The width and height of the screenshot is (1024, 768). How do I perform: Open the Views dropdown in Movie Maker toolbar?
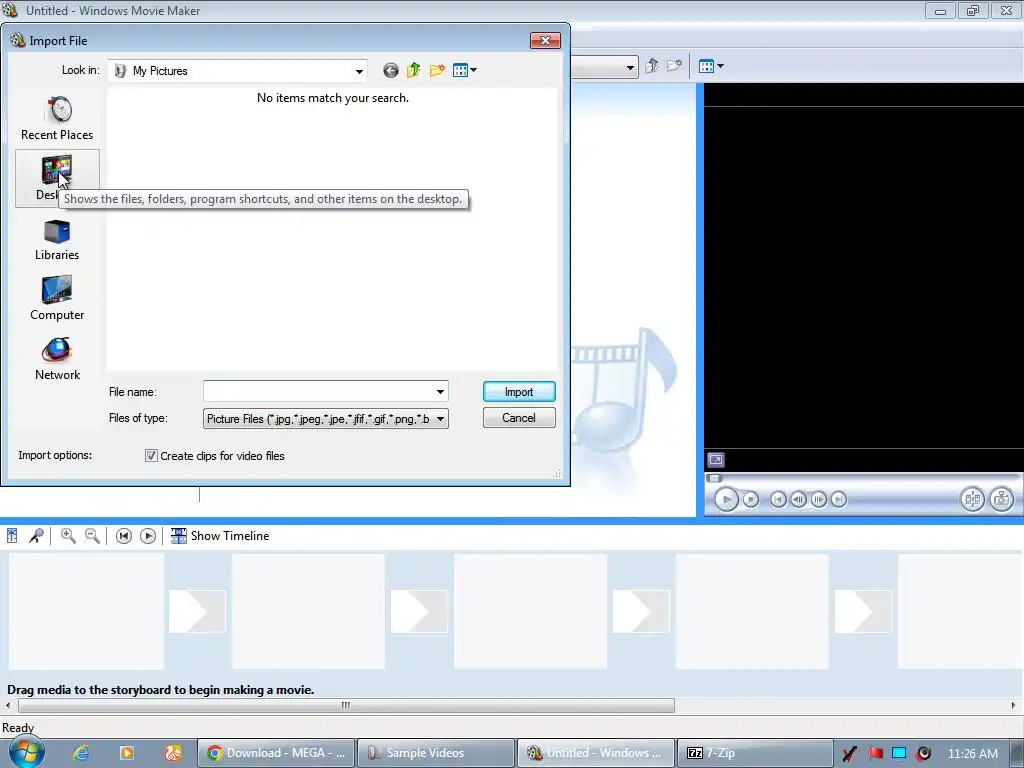click(711, 66)
